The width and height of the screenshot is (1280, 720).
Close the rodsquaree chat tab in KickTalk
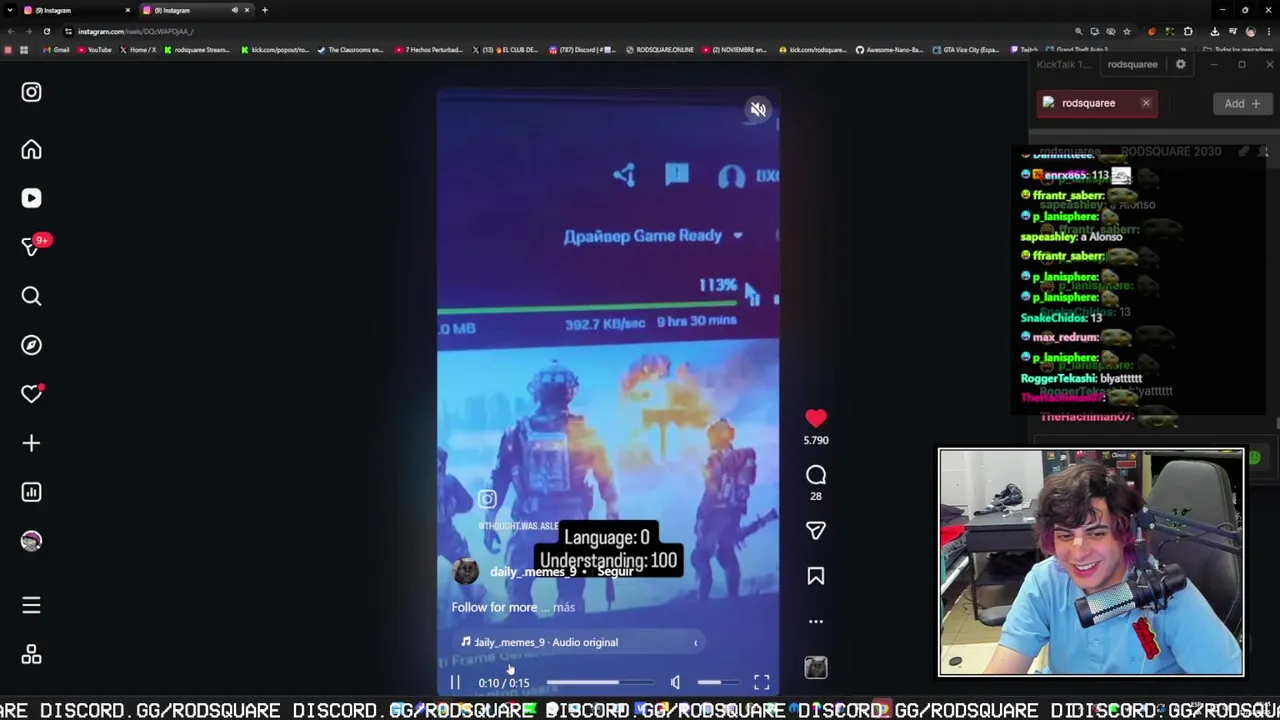coord(1146,103)
